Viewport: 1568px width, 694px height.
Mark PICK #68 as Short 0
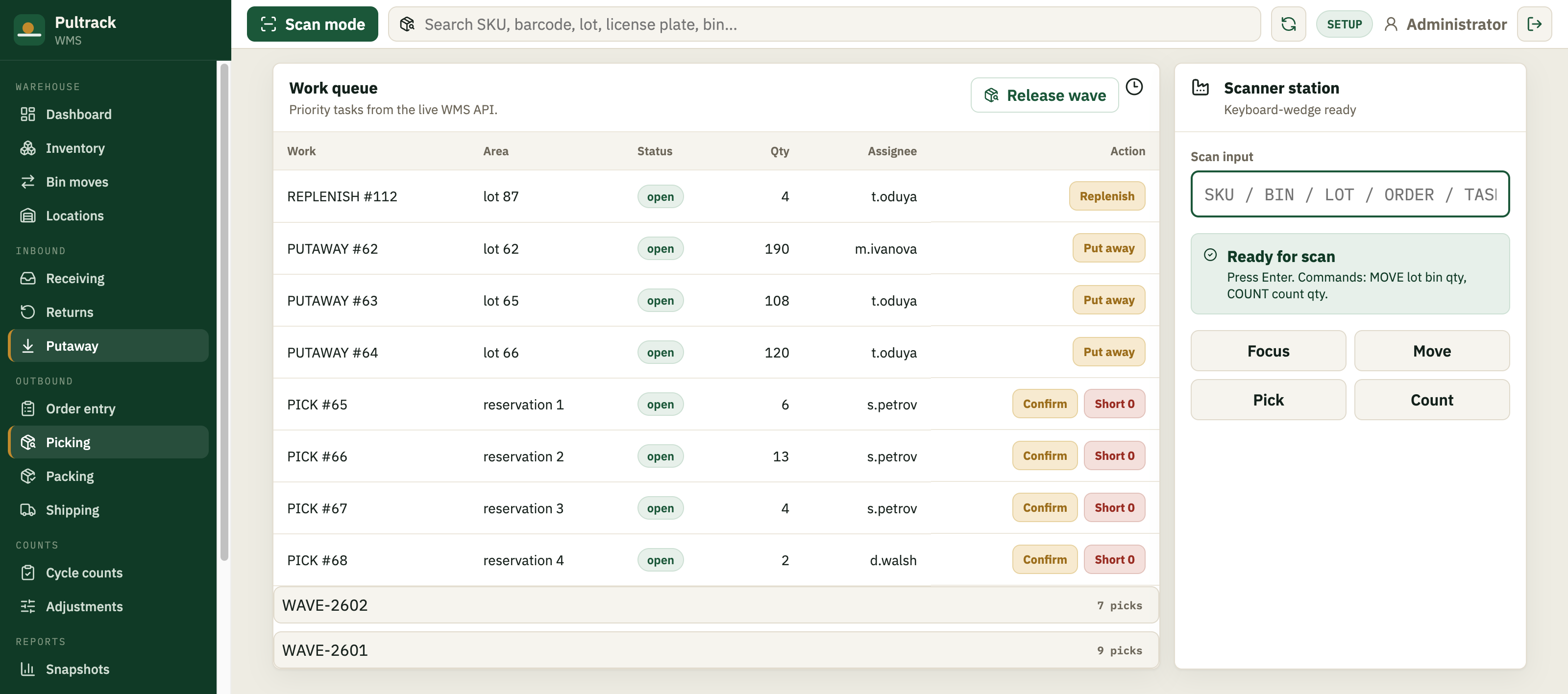click(x=1114, y=559)
